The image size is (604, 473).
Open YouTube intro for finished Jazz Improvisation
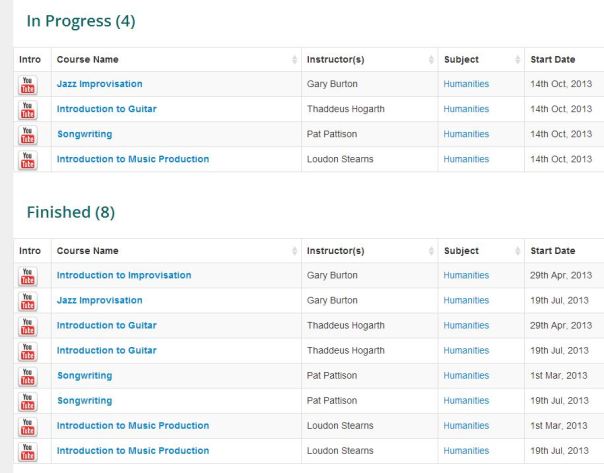coord(28,300)
